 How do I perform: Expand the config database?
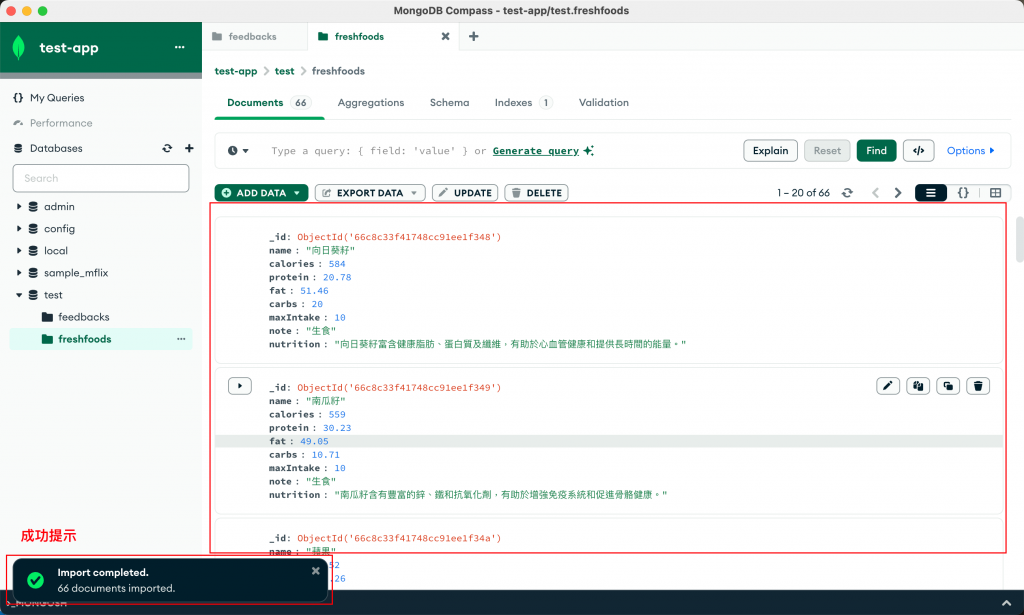(x=19, y=229)
